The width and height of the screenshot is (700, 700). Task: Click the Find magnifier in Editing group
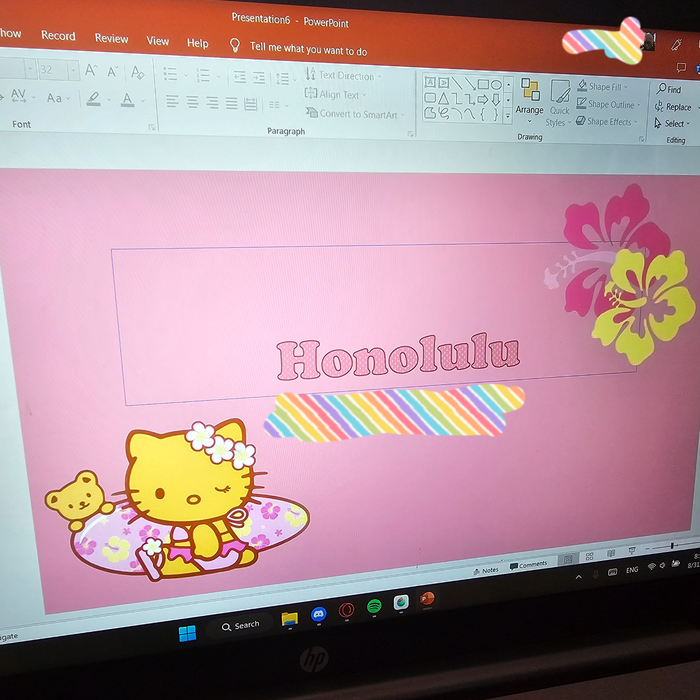click(x=662, y=90)
